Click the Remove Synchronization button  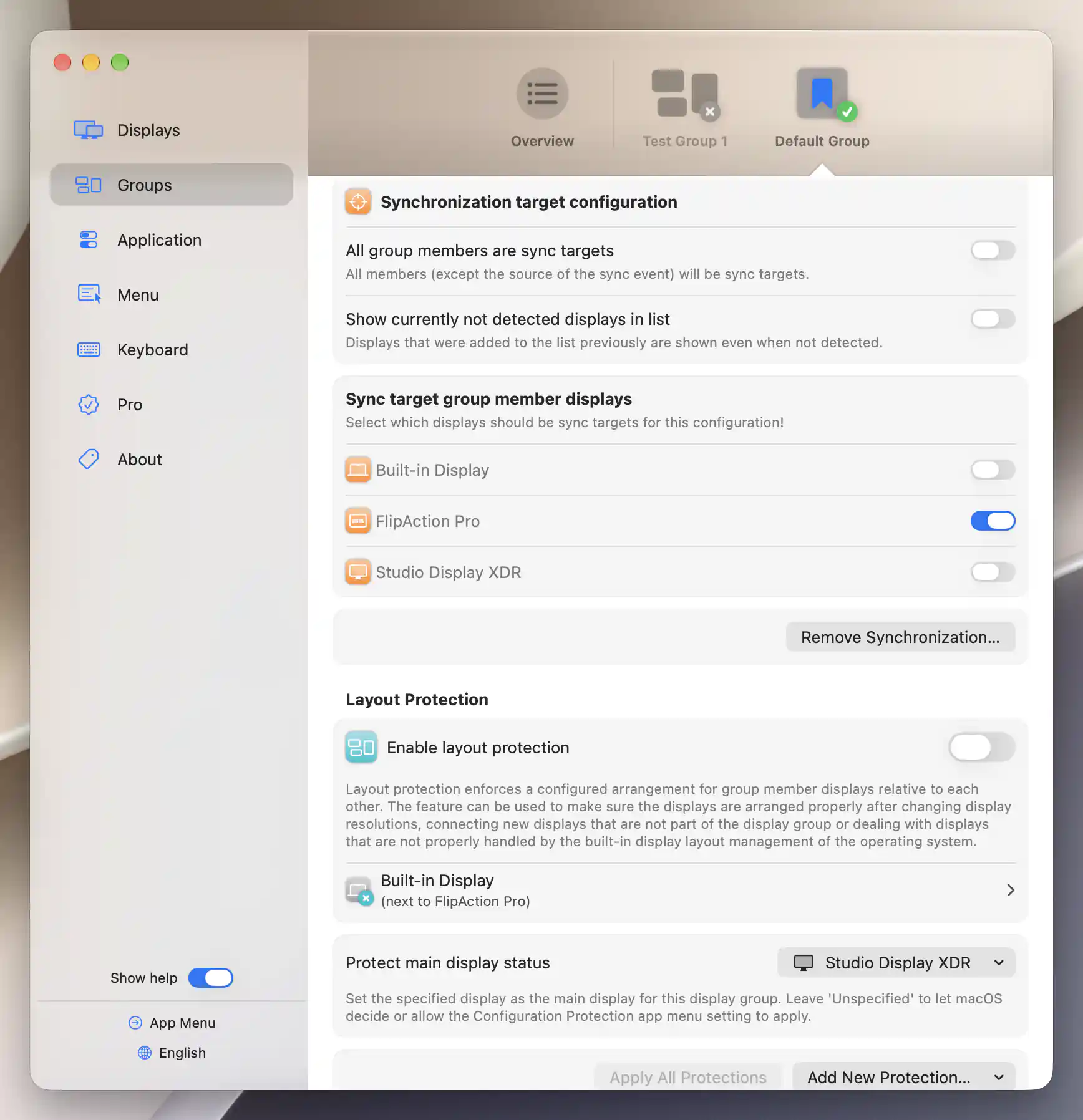click(x=900, y=637)
